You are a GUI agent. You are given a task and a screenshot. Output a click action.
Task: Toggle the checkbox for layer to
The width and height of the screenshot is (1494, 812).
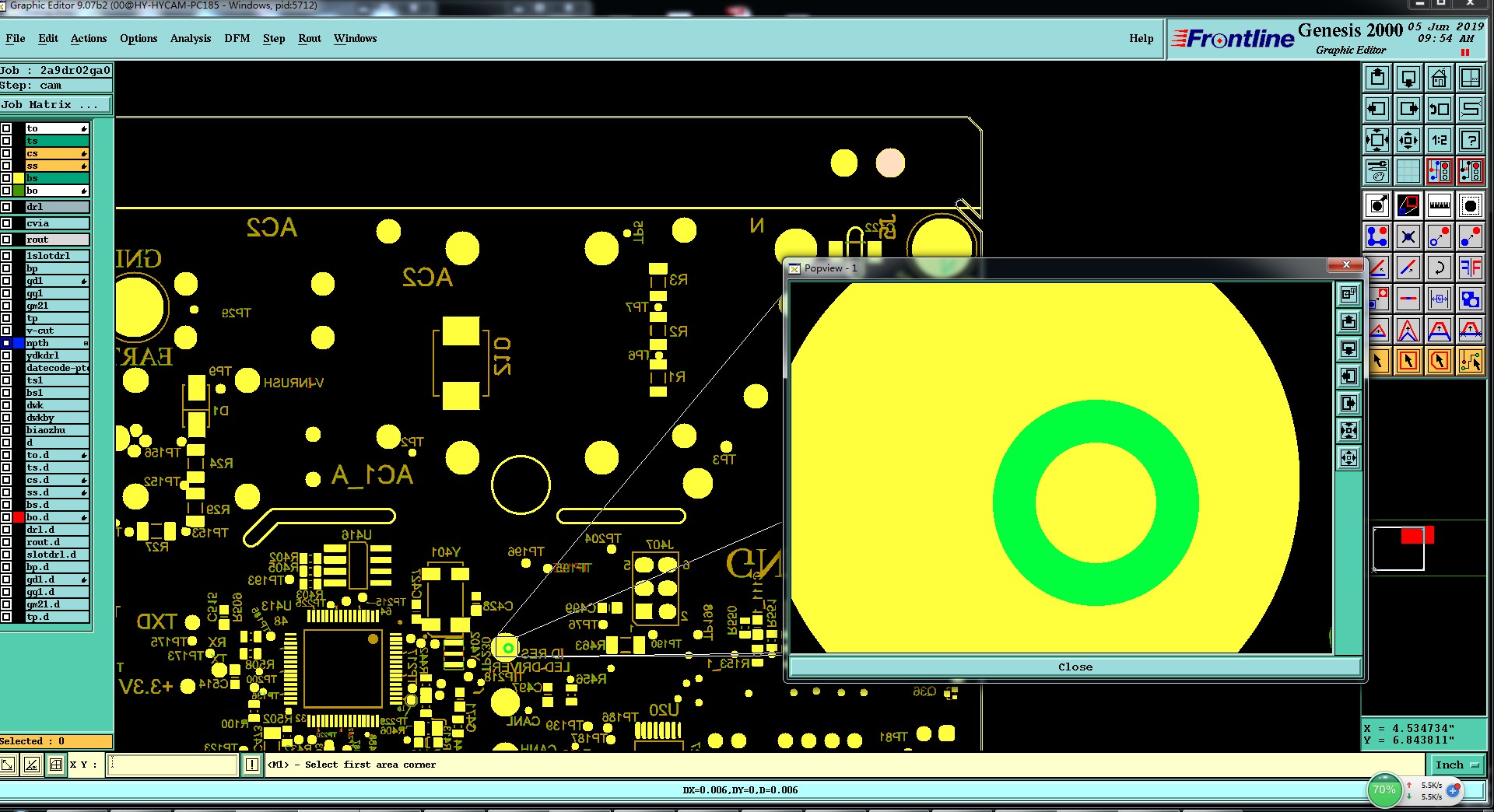6,128
